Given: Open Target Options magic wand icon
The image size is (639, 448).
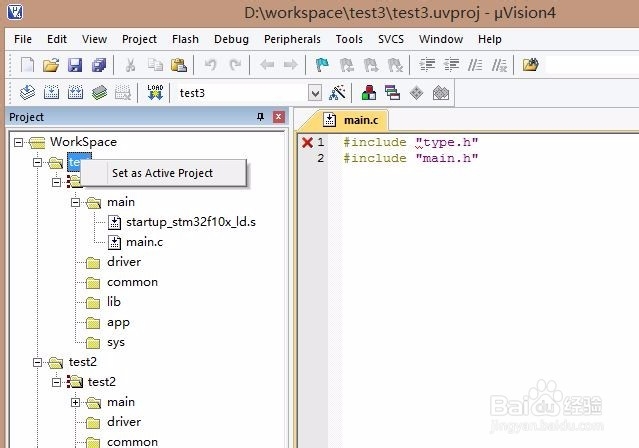Looking at the screenshot, I should [337, 93].
